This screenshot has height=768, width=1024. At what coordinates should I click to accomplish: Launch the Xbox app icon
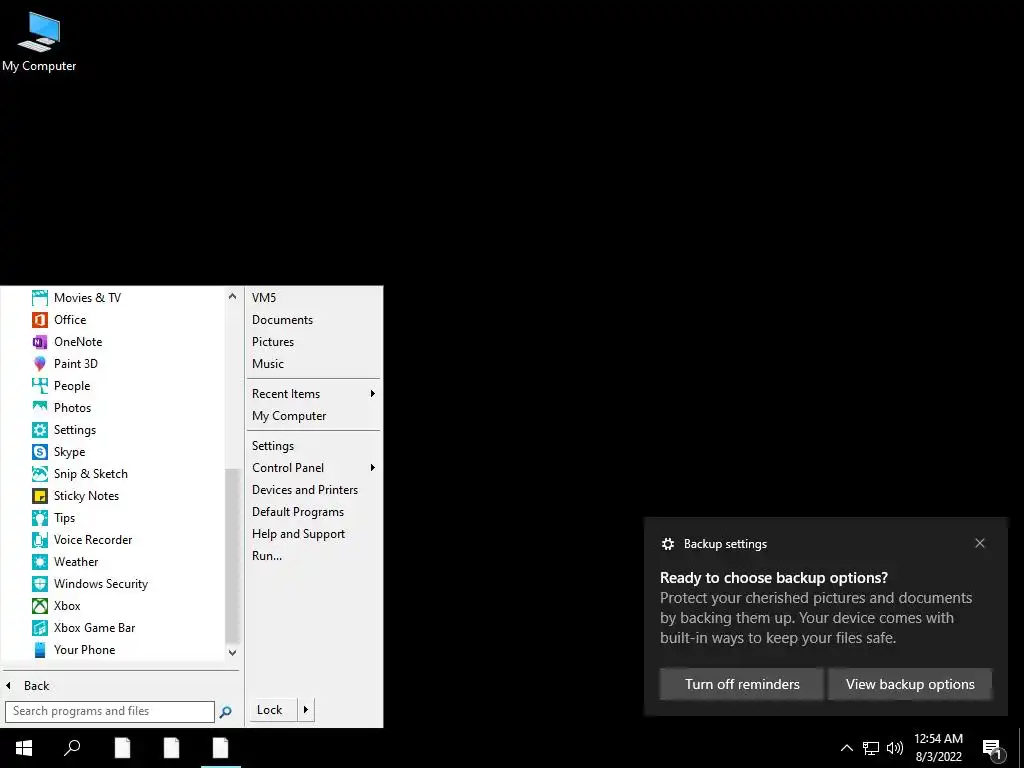click(x=40, y=606)
